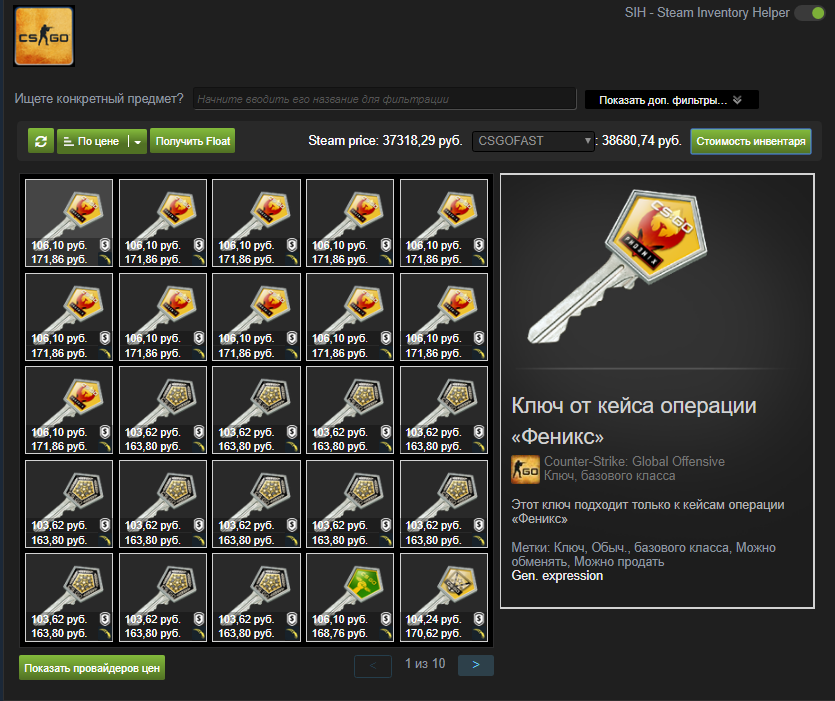This screenshot has height=701, width=835.
Task: Click the yellow price-tag icon on the last key
Action: pyautogui.click(x=479, y=633)
